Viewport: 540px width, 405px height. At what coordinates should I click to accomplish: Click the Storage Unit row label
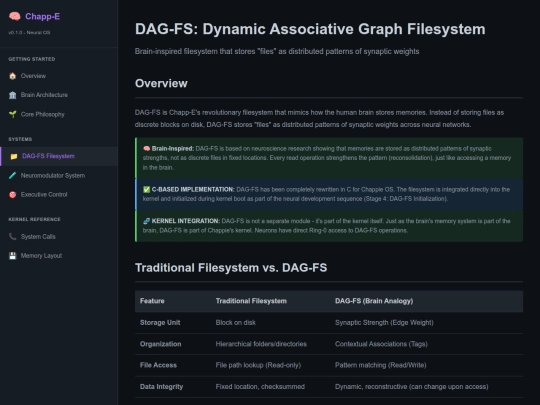point(160,323)
